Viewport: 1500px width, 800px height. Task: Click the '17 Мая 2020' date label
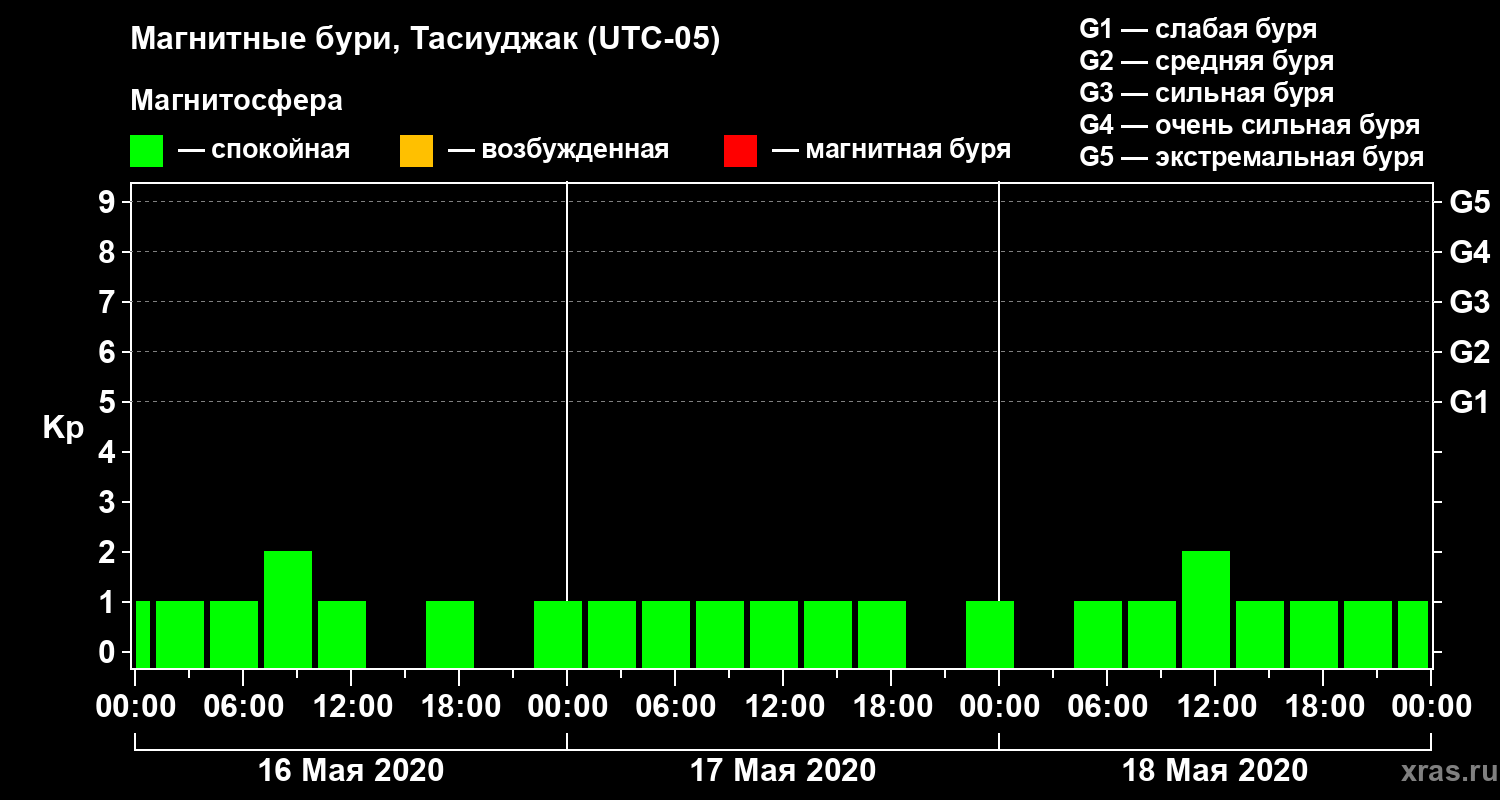(x=783, y=770)
